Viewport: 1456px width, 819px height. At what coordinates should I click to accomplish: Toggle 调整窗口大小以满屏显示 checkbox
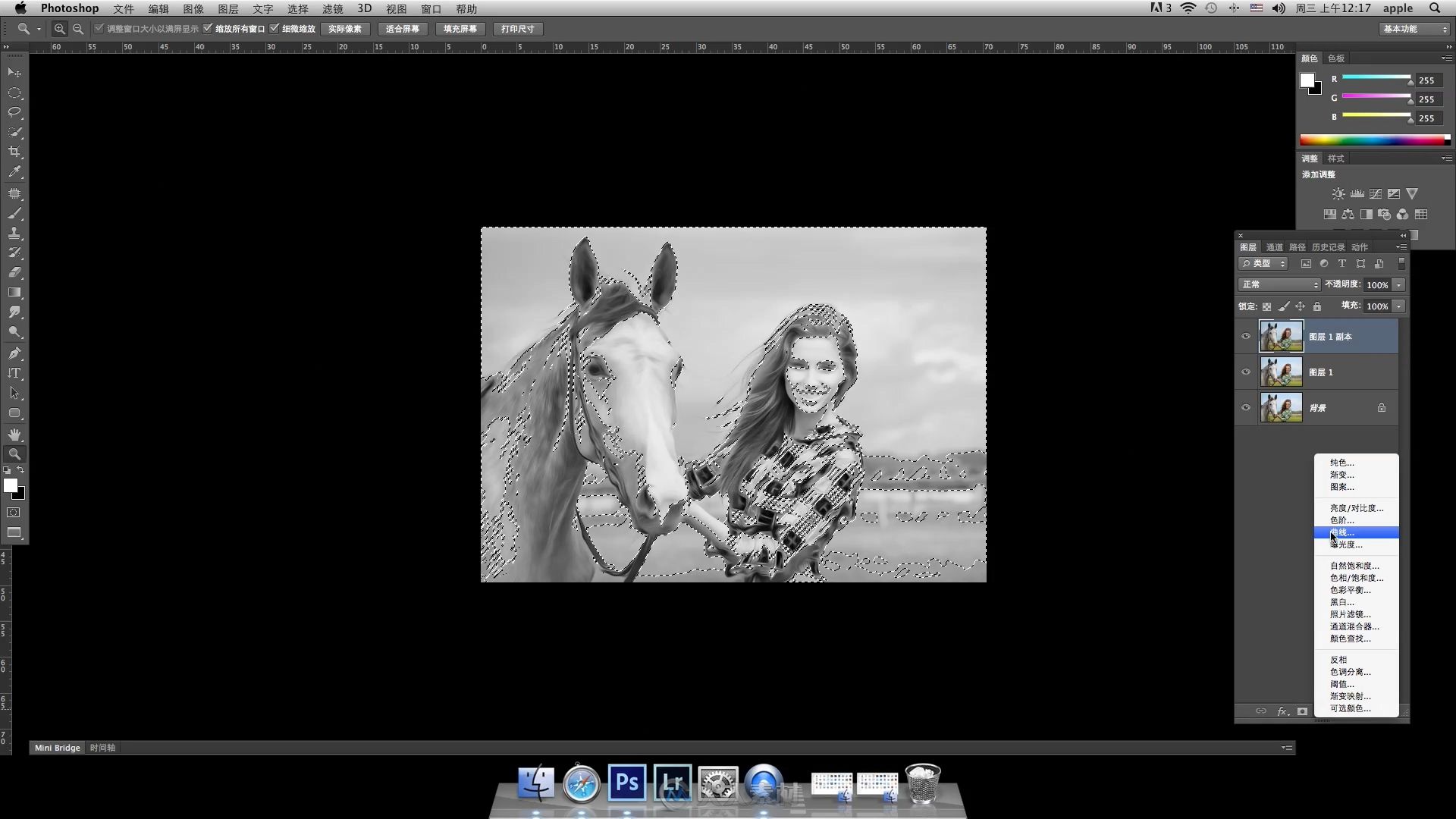point(99,29)
